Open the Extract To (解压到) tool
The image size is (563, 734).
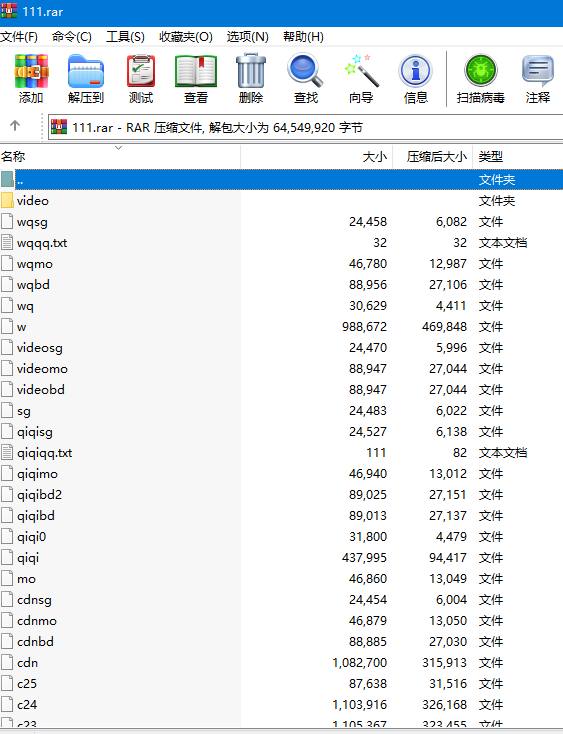click(x=86, y=78)
